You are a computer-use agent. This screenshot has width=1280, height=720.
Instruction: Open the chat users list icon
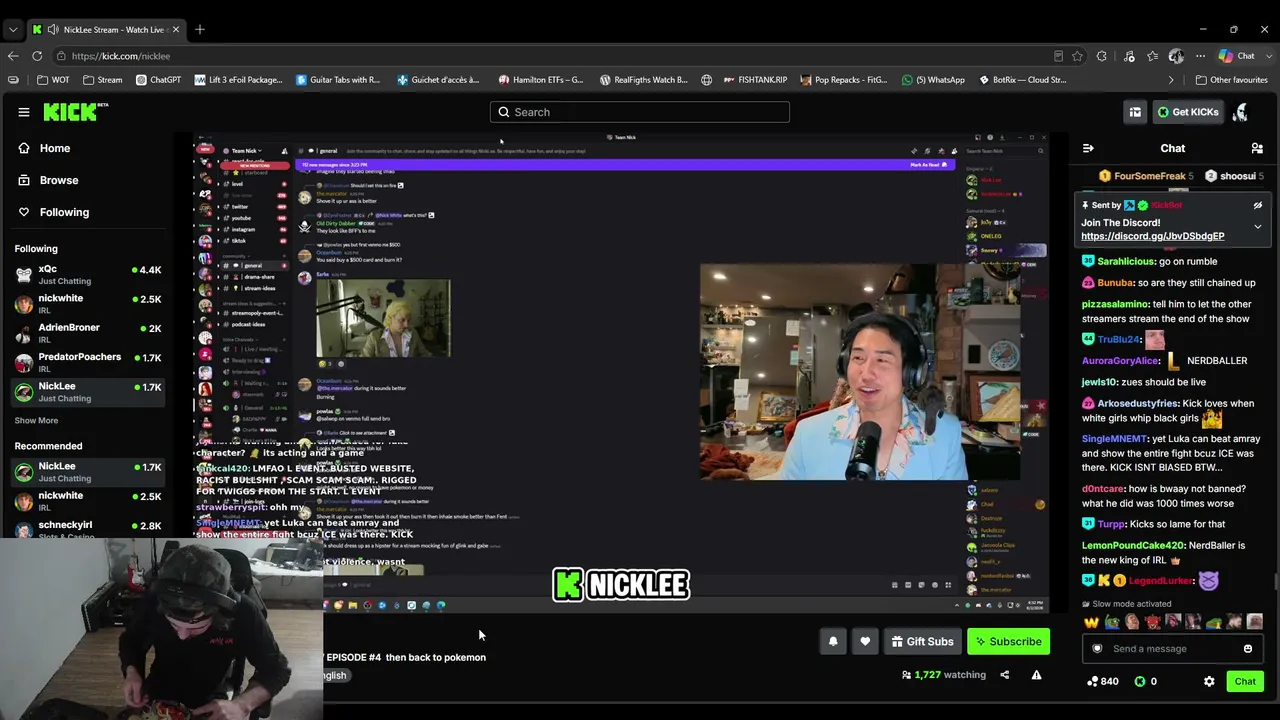pyautogui.click(x=1257, y=148)
